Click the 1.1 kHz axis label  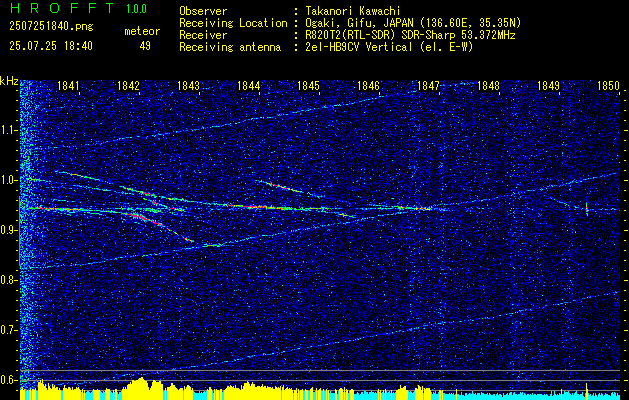point(9,130)
